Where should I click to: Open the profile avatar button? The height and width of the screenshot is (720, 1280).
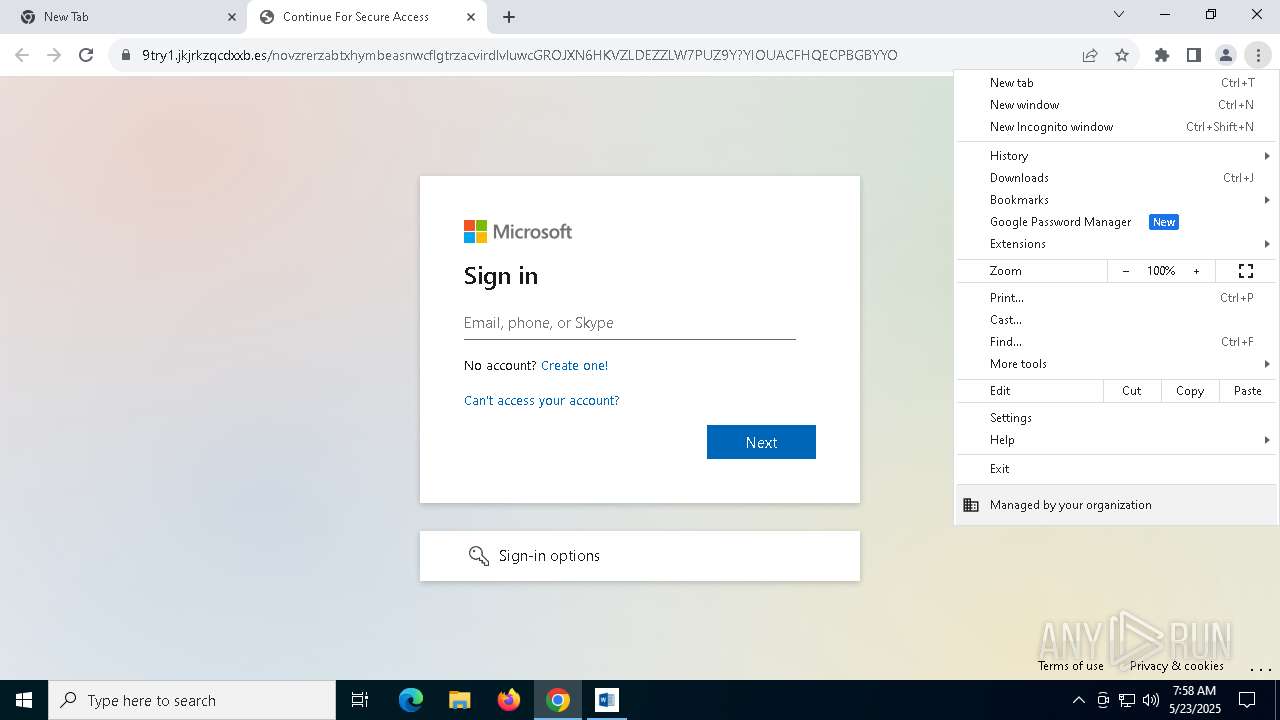pyautogui.click(x=1226, y=55)
